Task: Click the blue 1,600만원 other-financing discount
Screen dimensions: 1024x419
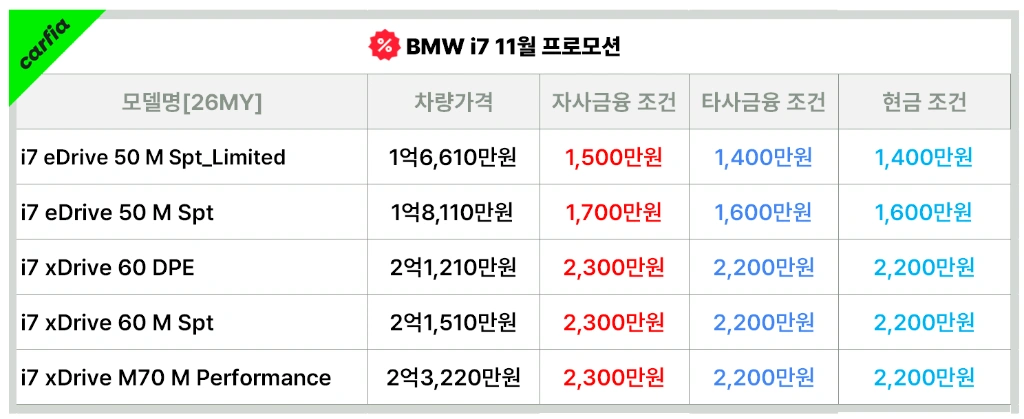Action: coord(763,212)
